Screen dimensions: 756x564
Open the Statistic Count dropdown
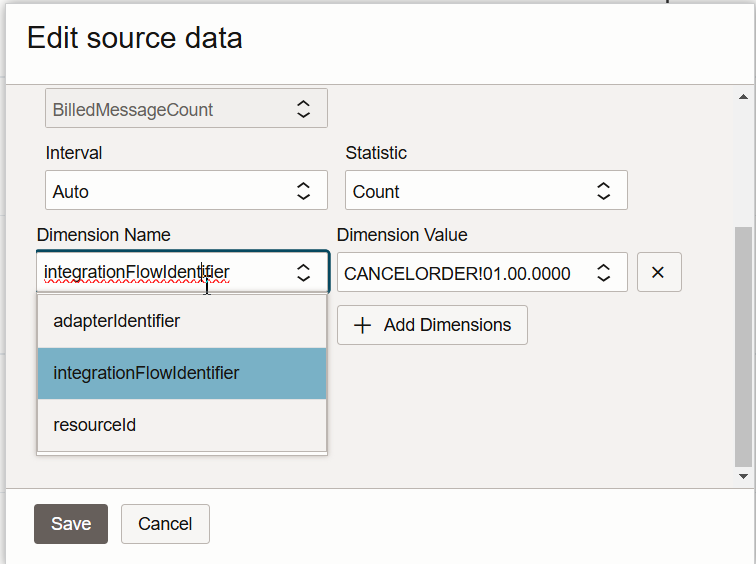[x=603, y=191]
